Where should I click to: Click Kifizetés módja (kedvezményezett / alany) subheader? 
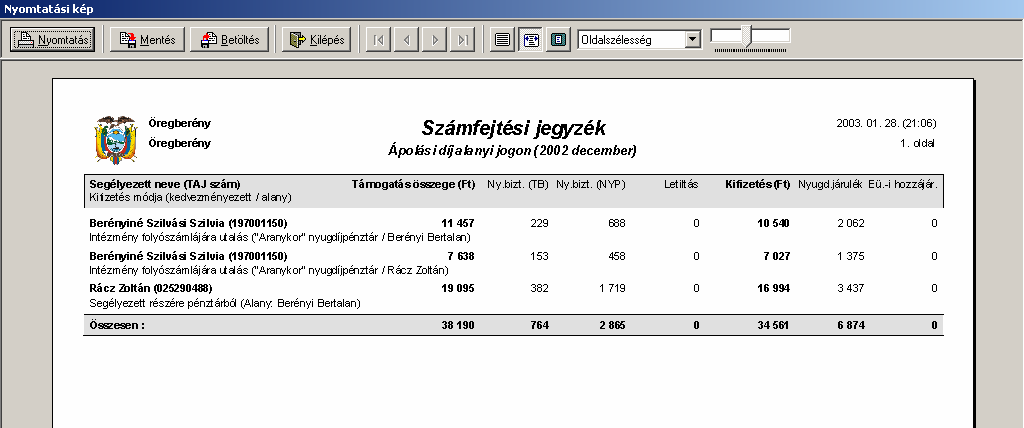click(x=190, y=197)
